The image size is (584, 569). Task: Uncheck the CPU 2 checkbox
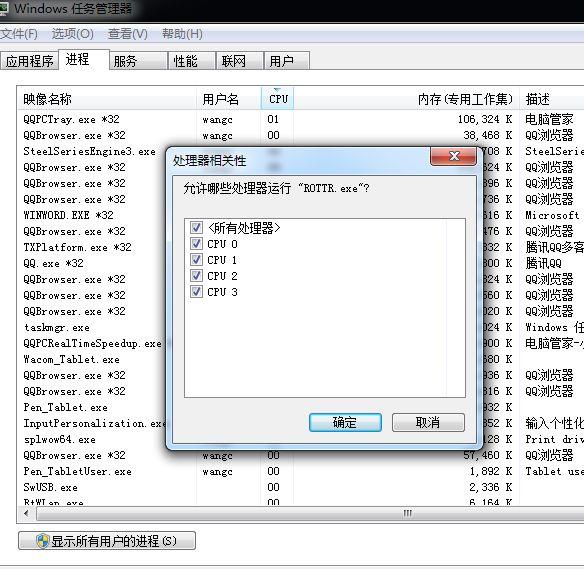[196, 276]
